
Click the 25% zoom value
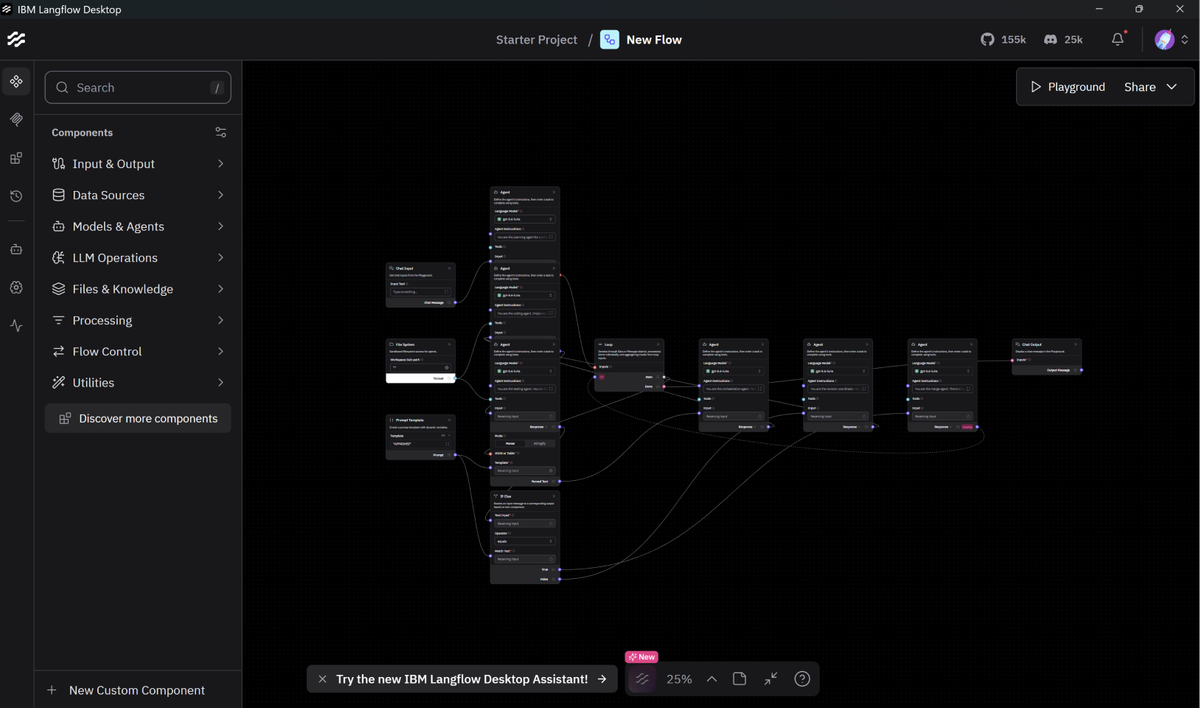click(x=679, y=679)
